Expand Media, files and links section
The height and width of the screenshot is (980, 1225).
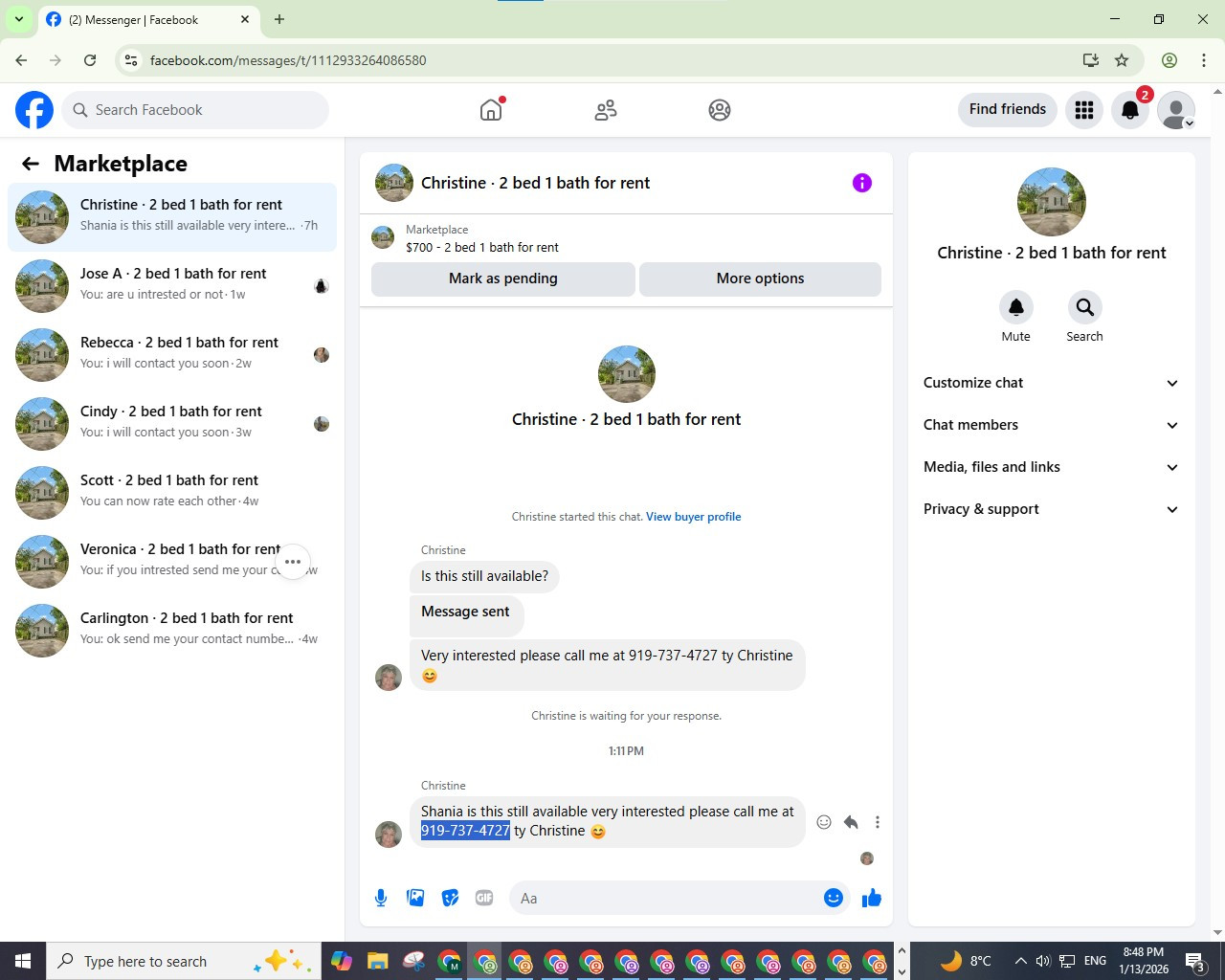coord(1051,467)
